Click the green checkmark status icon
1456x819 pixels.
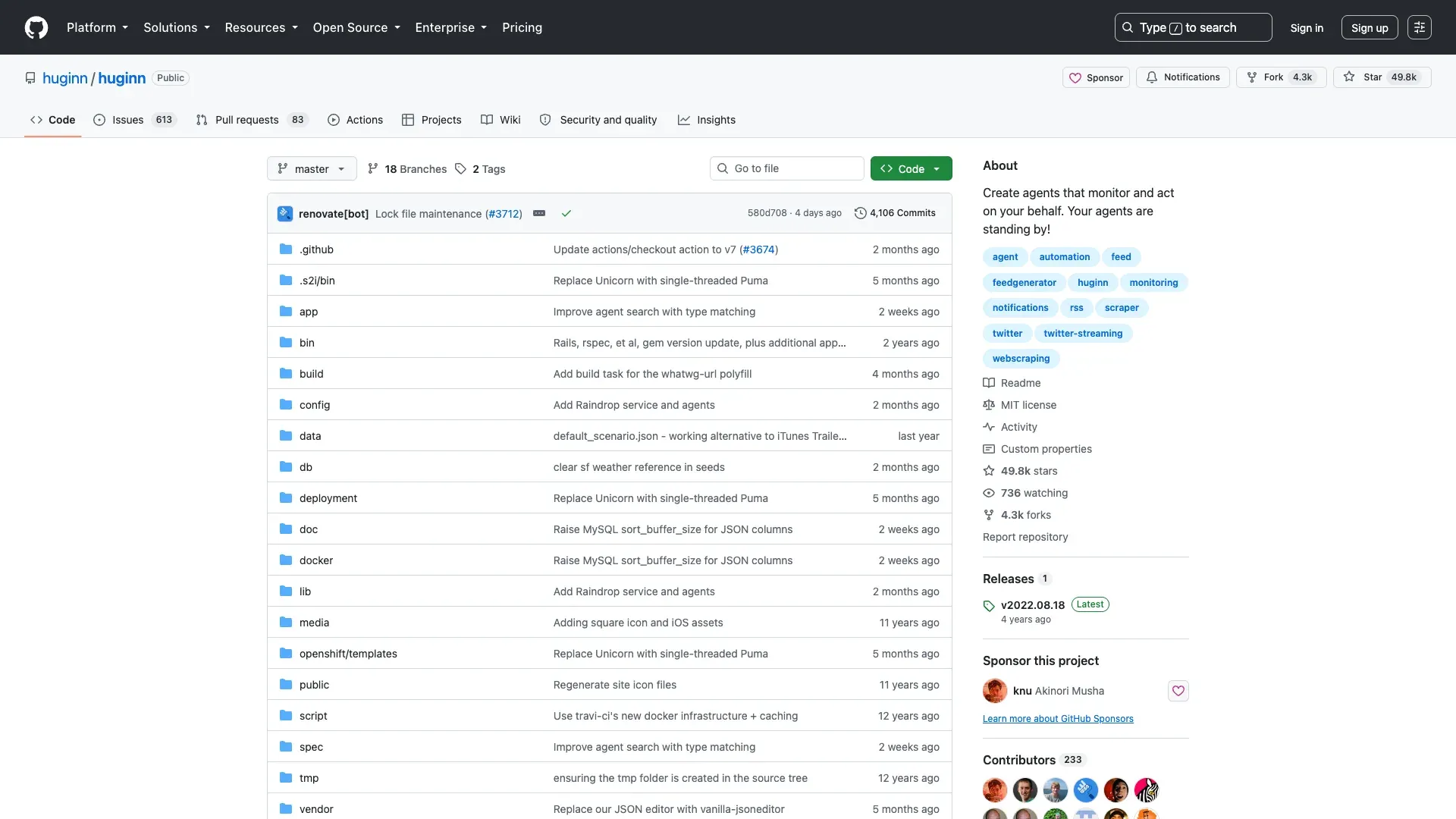point(566,214)
